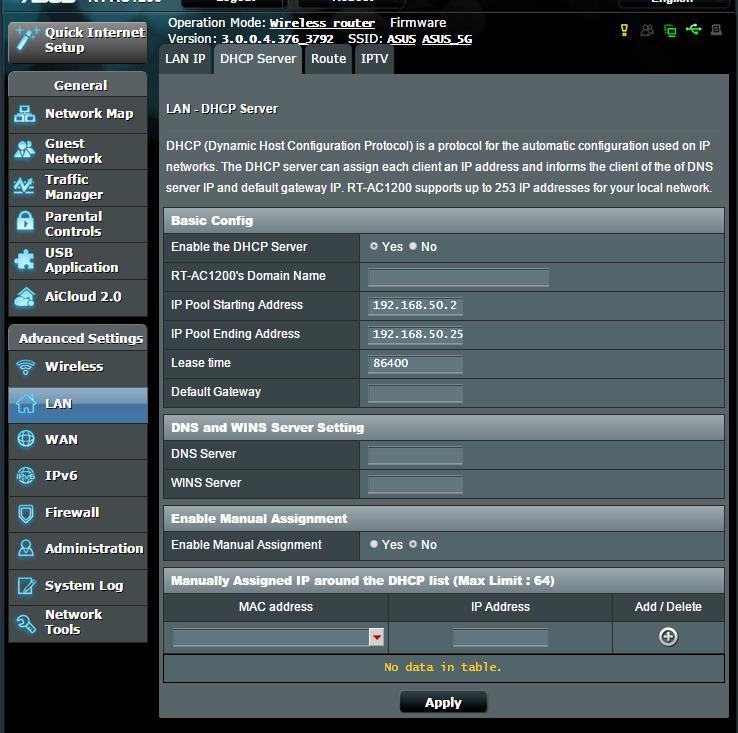Image resolution: width=738 pixels, height=733 pixels.
Task: Select the LAN house icon
Action: click(x=25, y=404)
